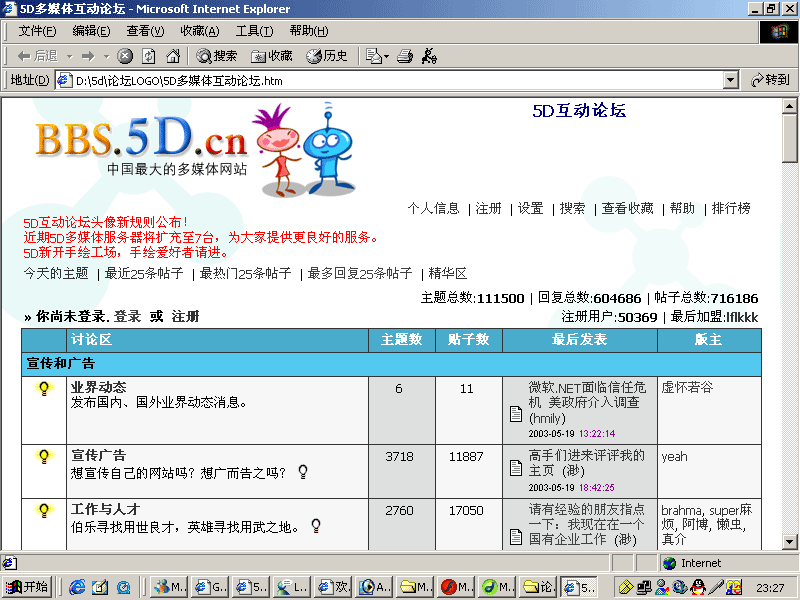Click the taskbar clock showing 23:27
The height and width of the screenshot is (600, 800).
770,588
